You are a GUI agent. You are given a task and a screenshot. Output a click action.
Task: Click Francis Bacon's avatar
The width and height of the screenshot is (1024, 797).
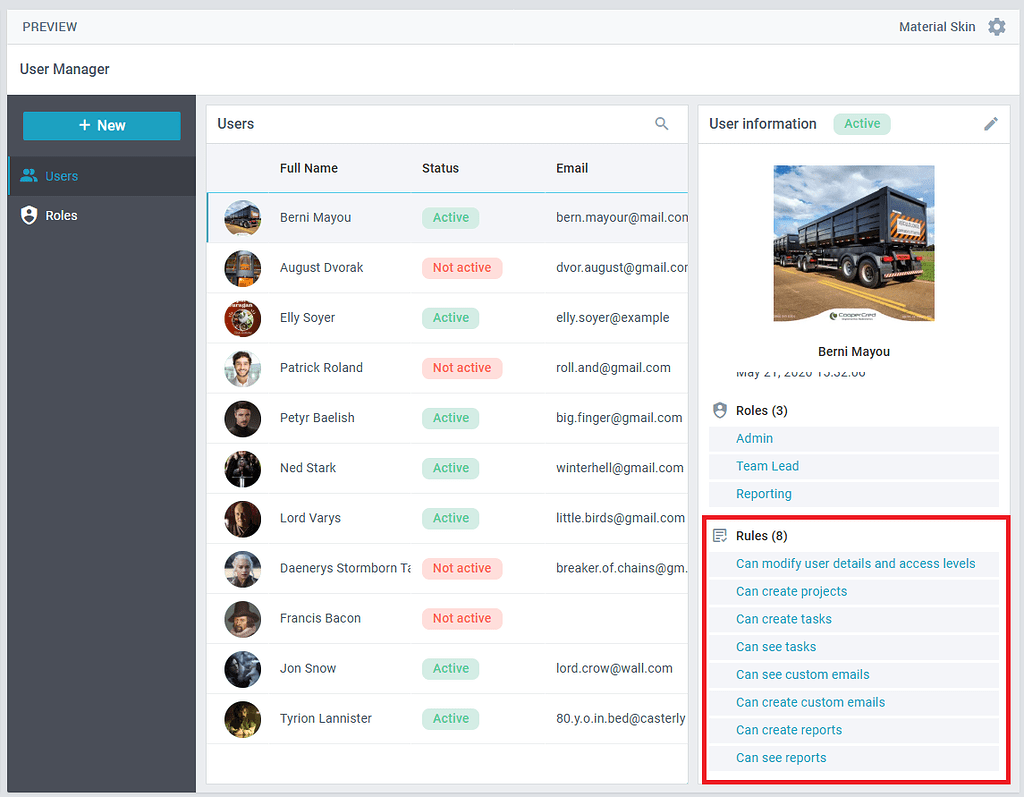click(x=242, y=619)
